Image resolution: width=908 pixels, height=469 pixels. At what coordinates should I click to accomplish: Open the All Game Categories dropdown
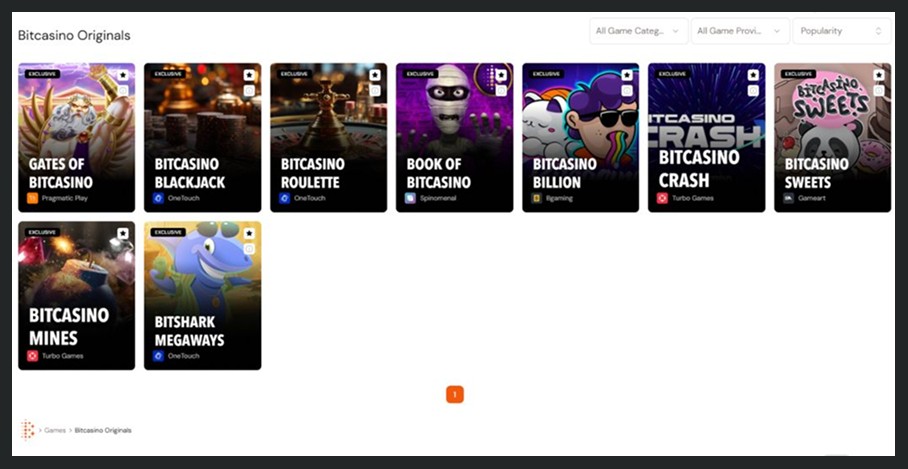click(x=639, y=31)
